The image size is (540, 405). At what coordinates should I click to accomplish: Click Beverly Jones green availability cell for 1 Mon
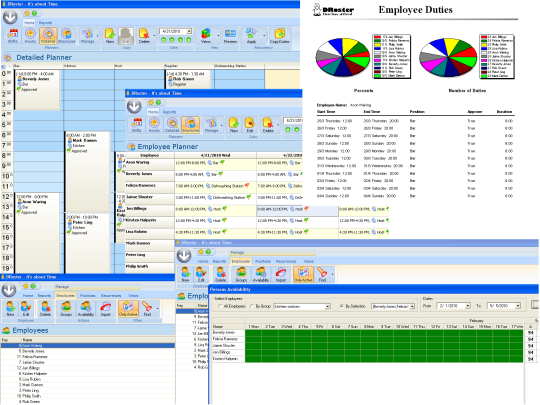point(253,333)
